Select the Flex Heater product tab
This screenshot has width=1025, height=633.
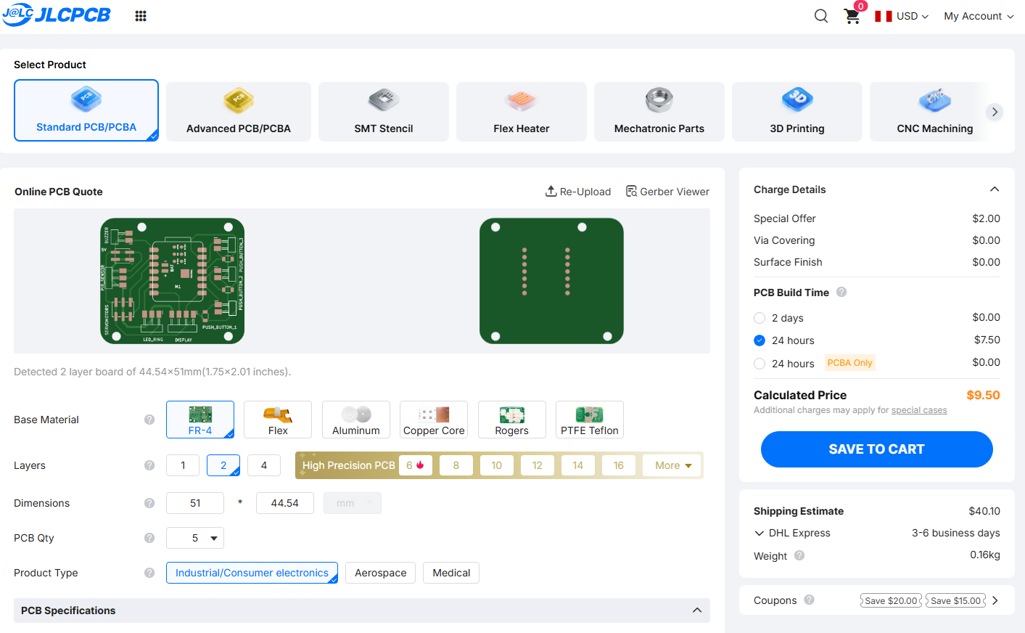point(521,112)
